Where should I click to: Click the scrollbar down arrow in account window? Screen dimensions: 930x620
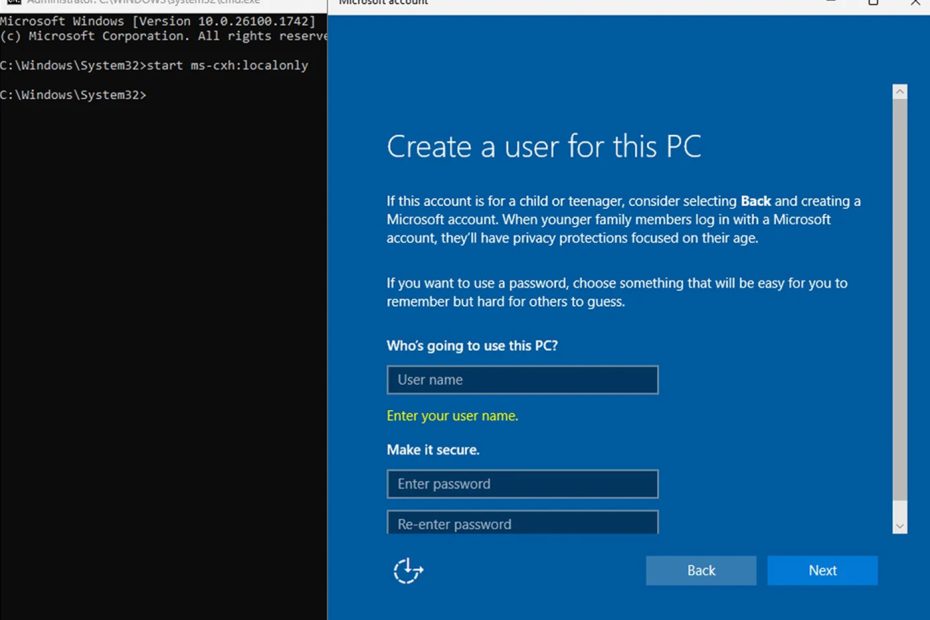click(900, 526)
